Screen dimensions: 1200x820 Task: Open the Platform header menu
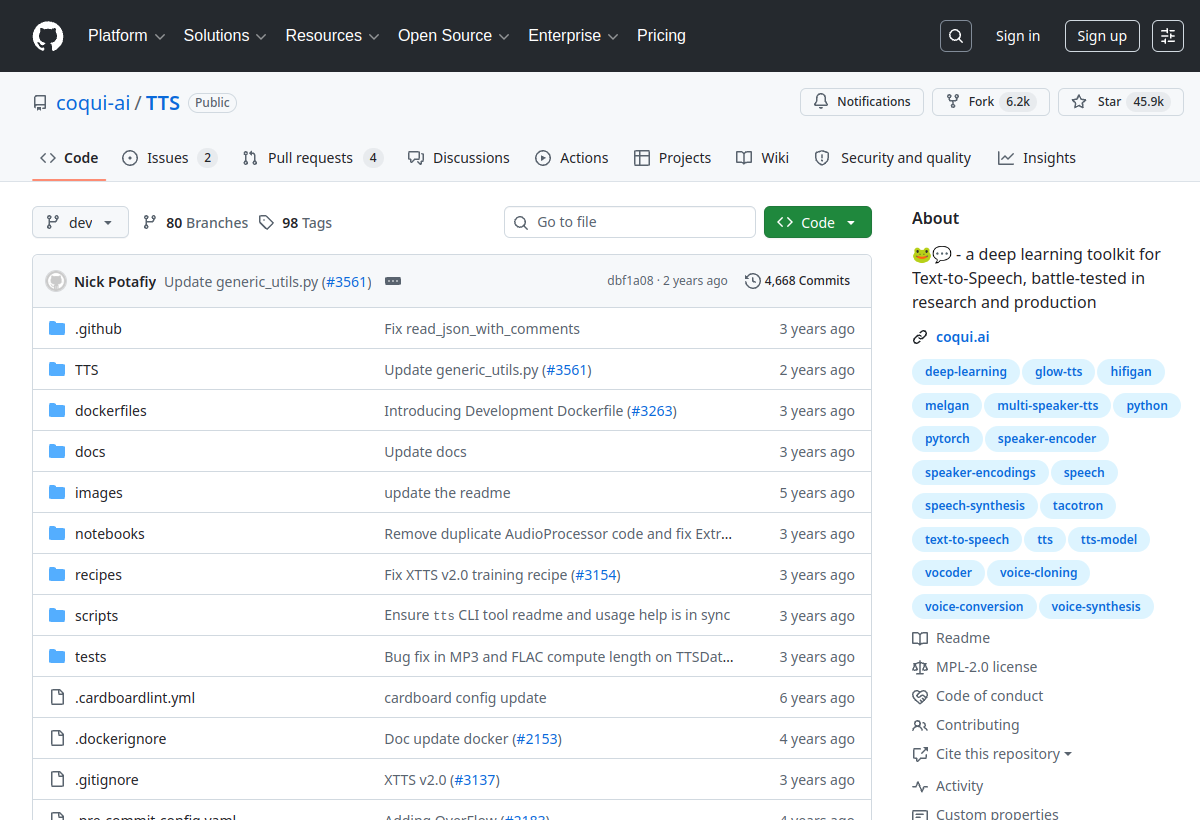(126, 36)
